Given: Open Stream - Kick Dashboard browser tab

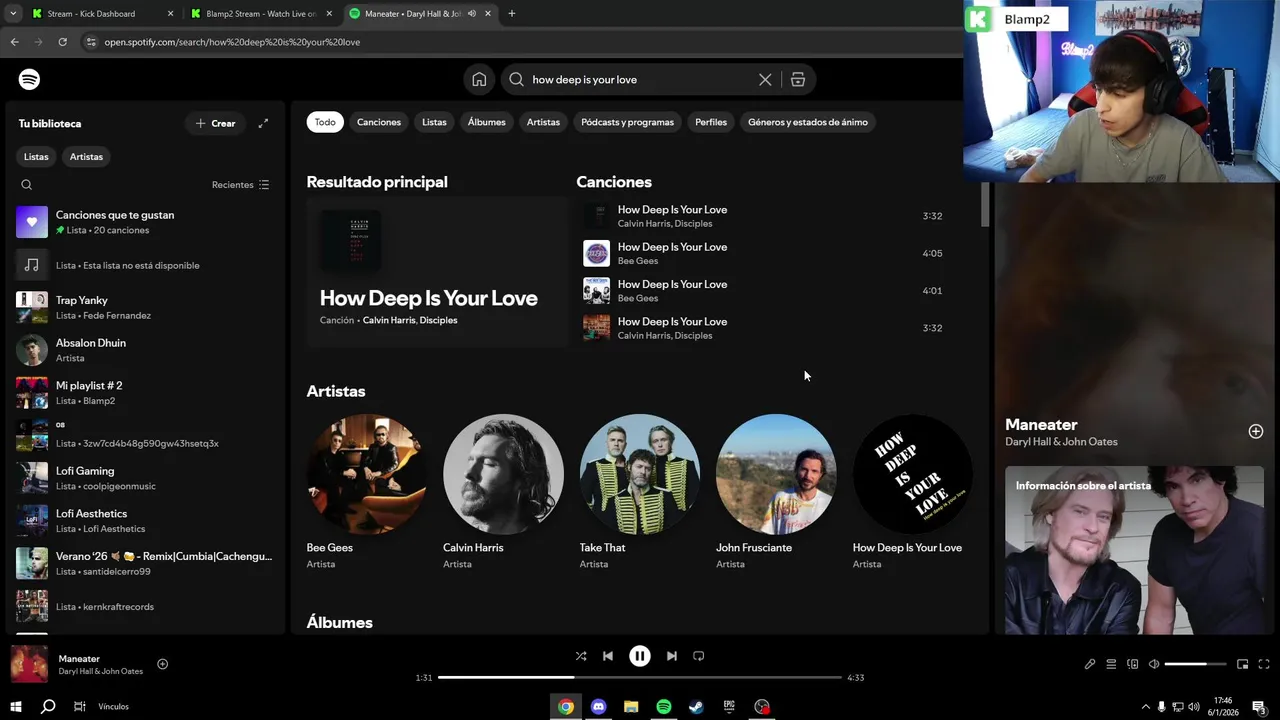Looking at the screenshot, I should [x=100, y=14].
